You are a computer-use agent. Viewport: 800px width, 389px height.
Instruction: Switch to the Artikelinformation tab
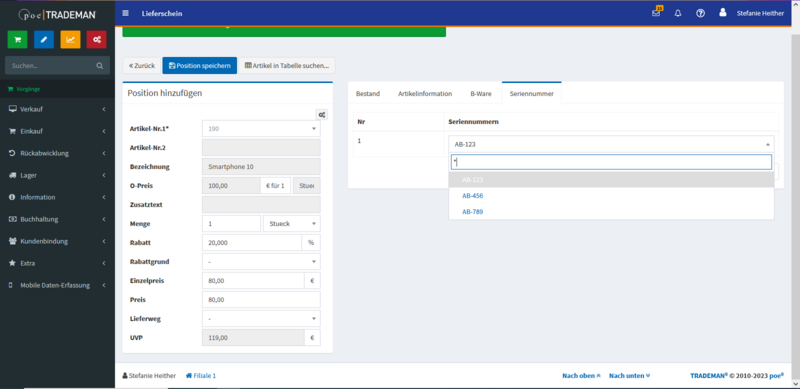coord(425,94)
